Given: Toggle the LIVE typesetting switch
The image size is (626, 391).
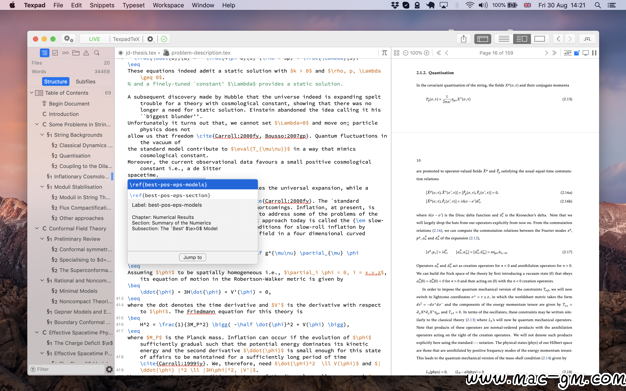Looking at the screenshot, I should click(94, 39).
